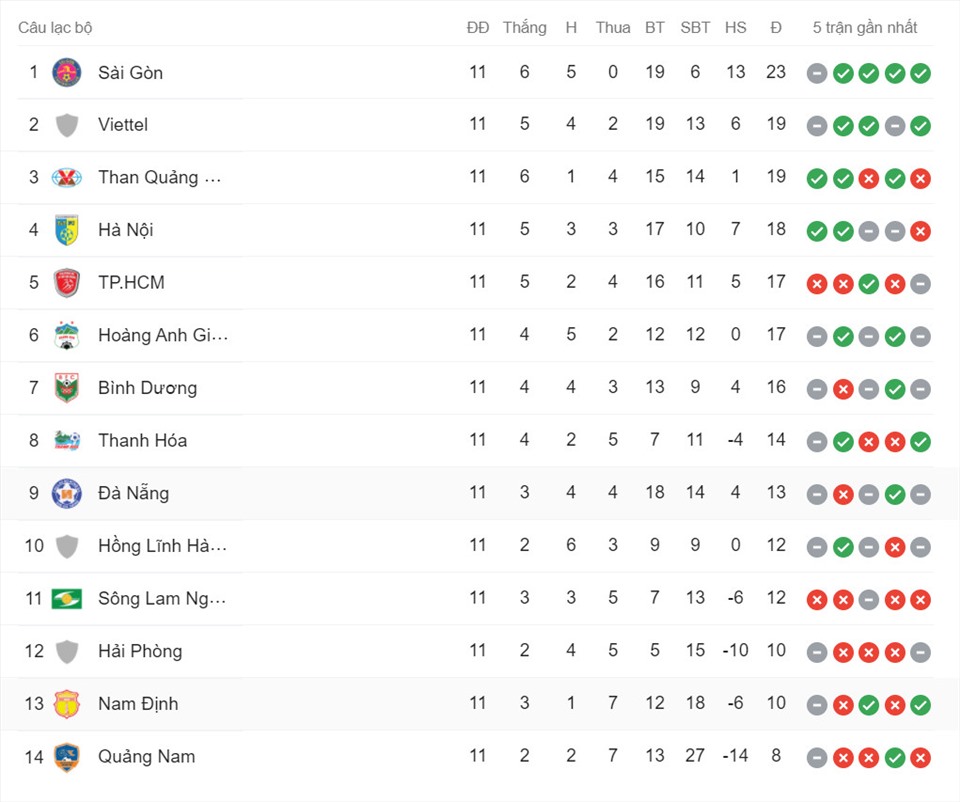Click the Hoàng Anh Gia Lai logo
Viewport: 960px width, 802px height.
pyautogui.click(x=67, y=335)
